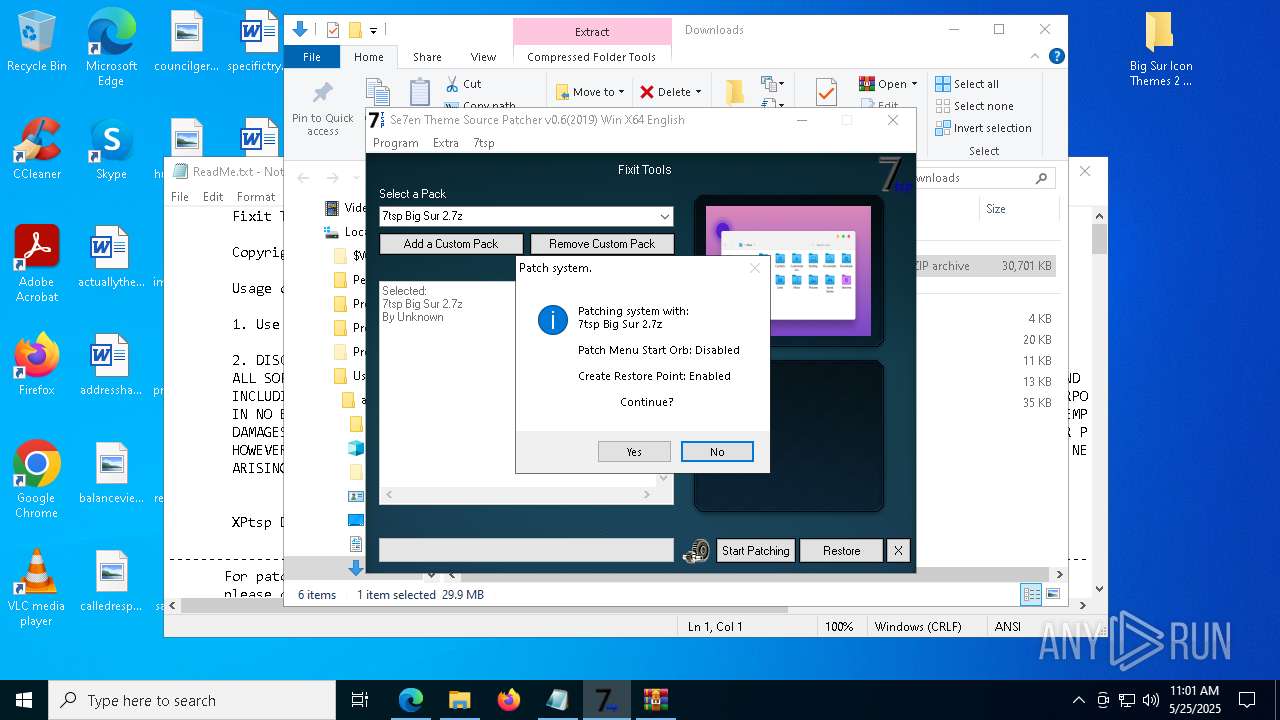Open Notepad File menu
Viewport: 1280px width, 720px height.
click(x=180, y=197)
